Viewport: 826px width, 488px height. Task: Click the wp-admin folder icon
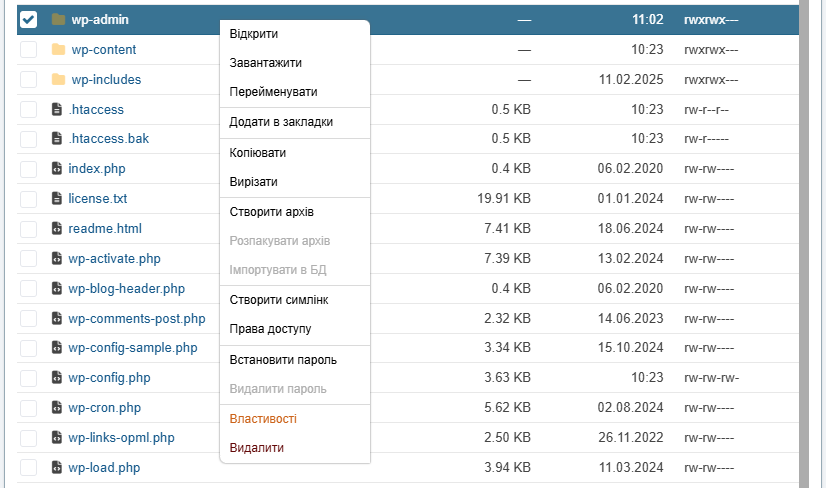(x=58, y=19)
